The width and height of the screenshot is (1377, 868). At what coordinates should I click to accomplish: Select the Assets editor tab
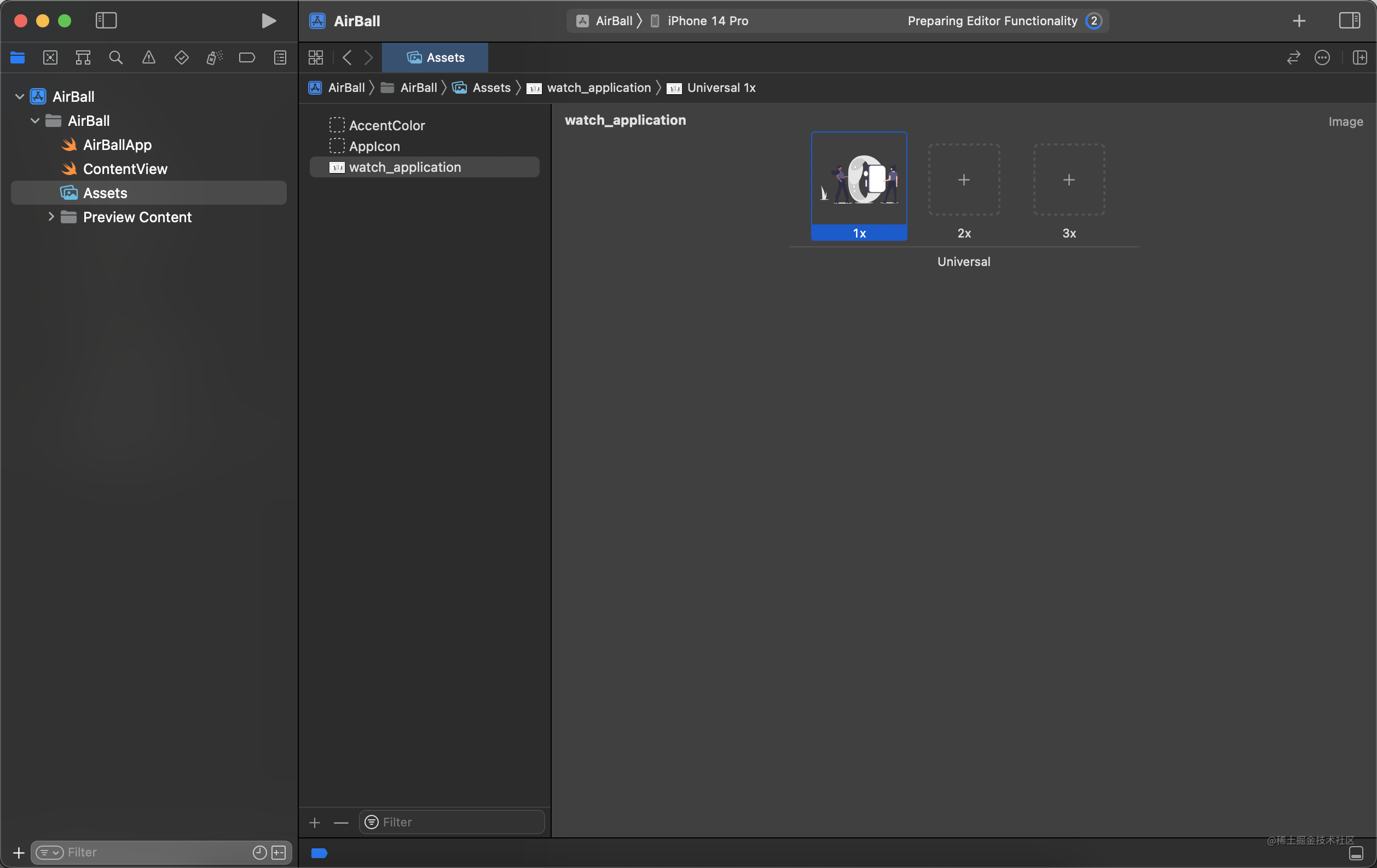435,57
